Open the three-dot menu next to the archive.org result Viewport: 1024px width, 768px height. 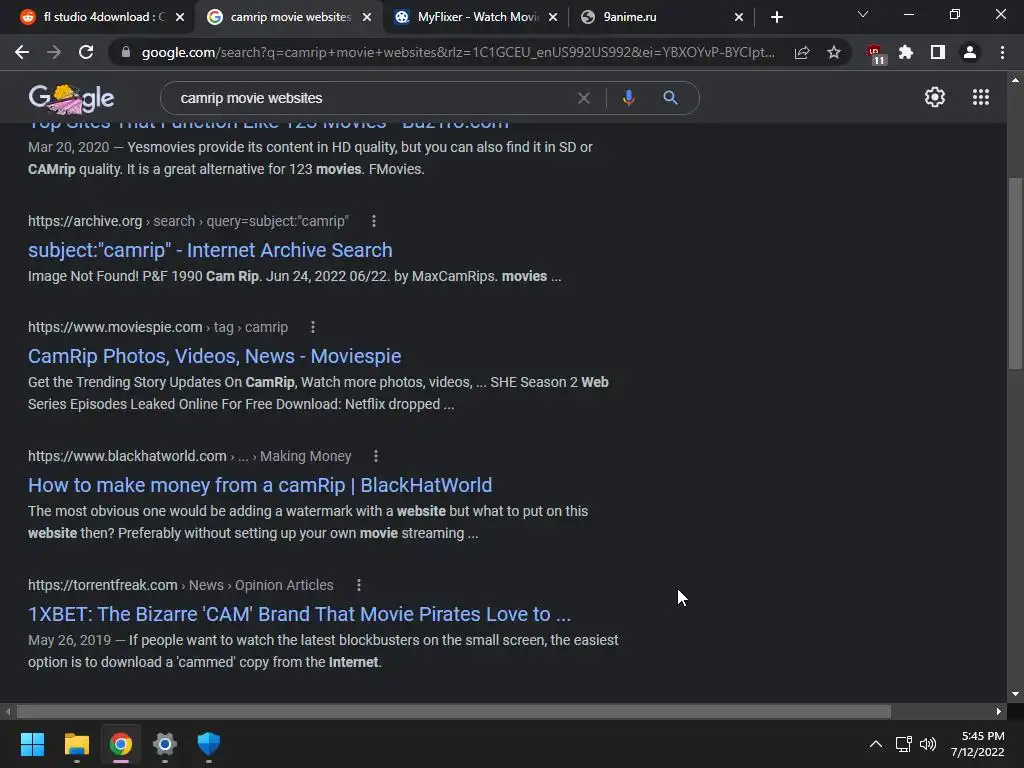[x=374, y=221]
